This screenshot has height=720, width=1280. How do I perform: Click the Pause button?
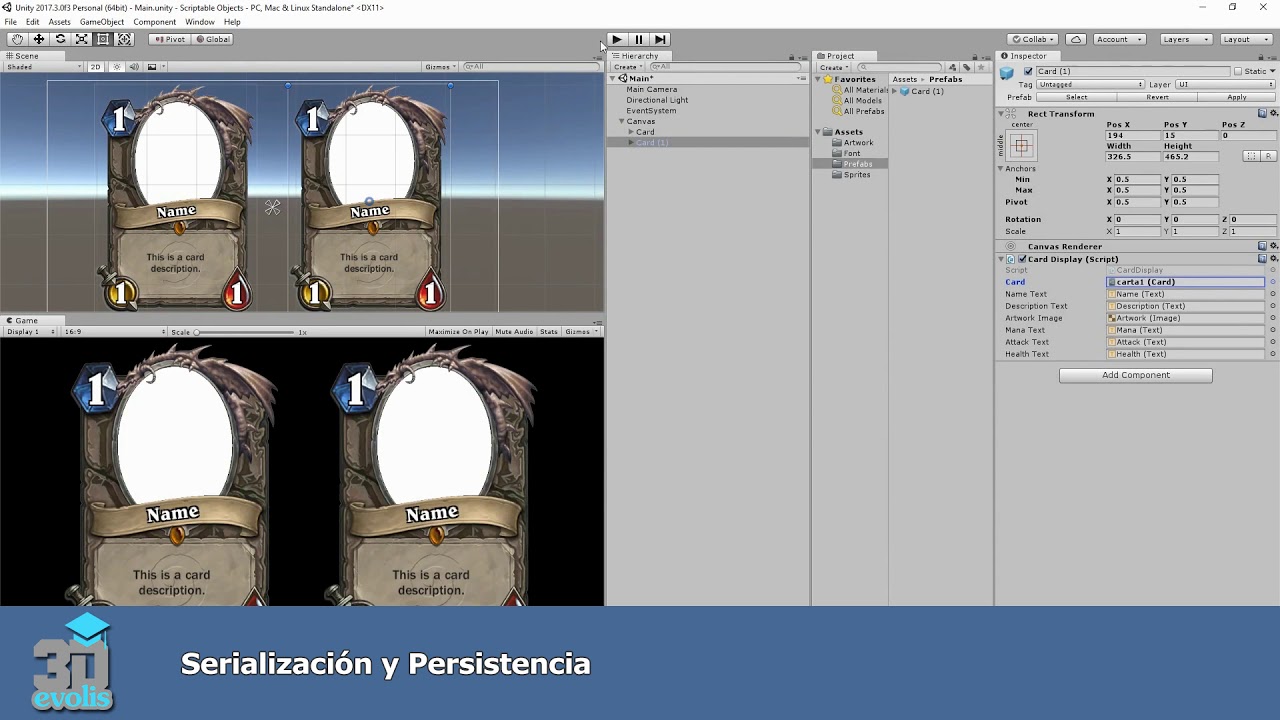click(639, 39)
